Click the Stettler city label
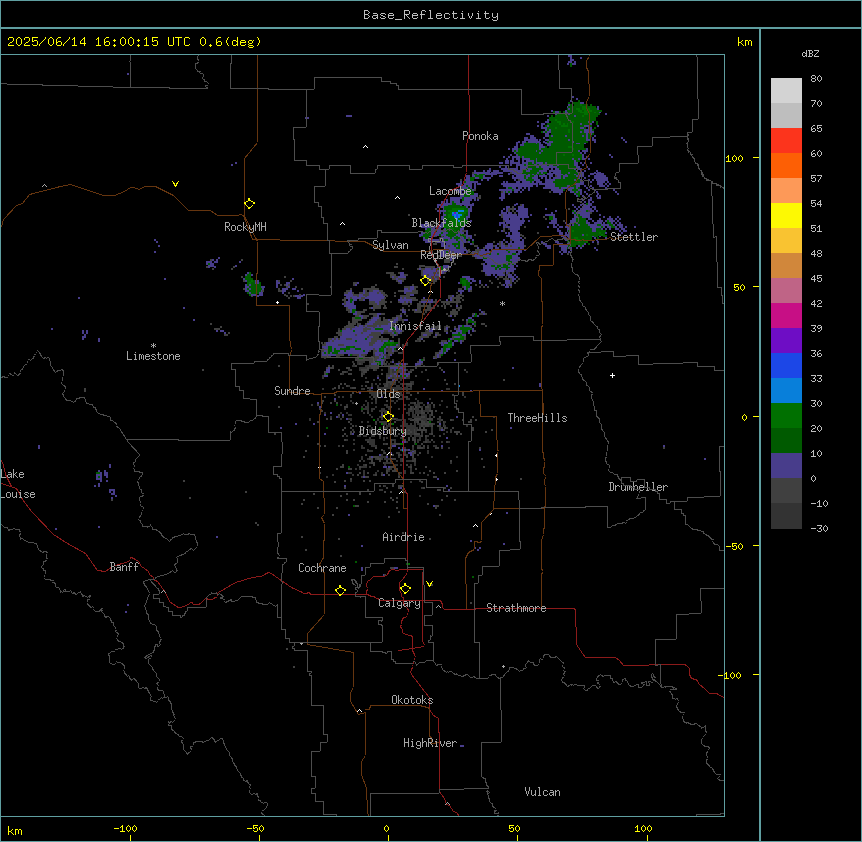The width and height of the screenshot is (862, 842). [634, 237]
